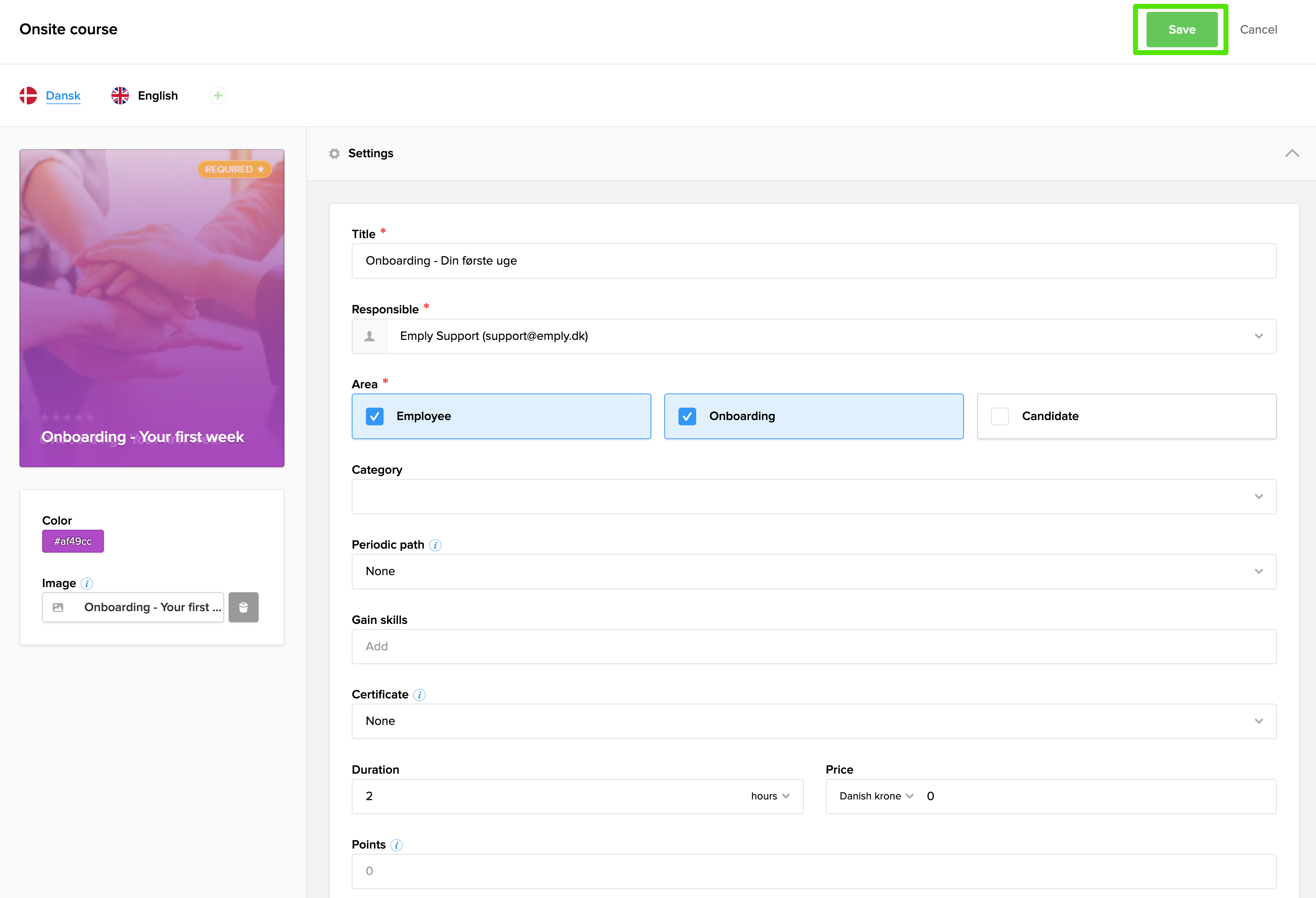
Task: Select the Dansk language tab
Action: (63, 96)
